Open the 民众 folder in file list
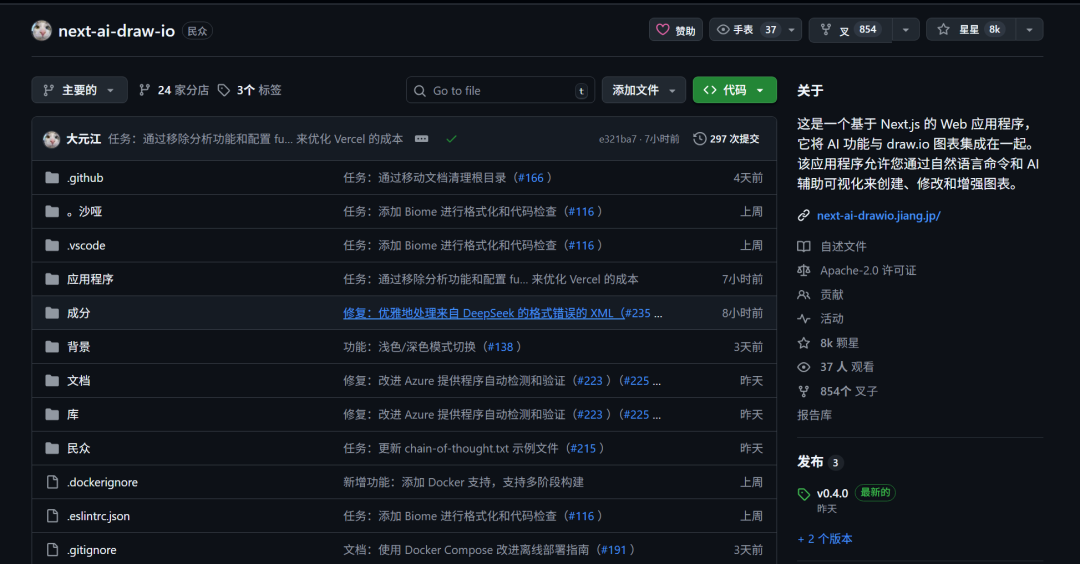This screenshot has height=564, width=1080. (79, 448)
